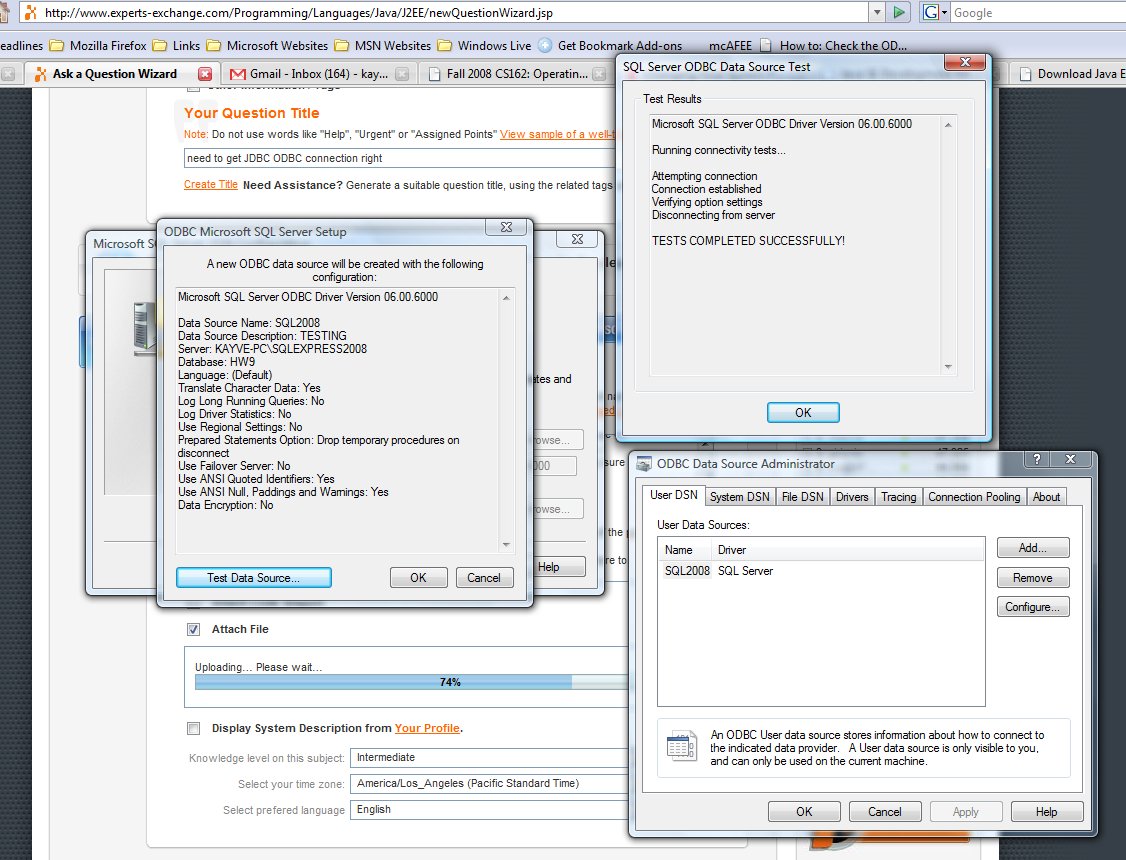This screenshot has height=860, width=1126.
Task: Click the Gmail envelope tab icon
Action: [x=237, y=73]
